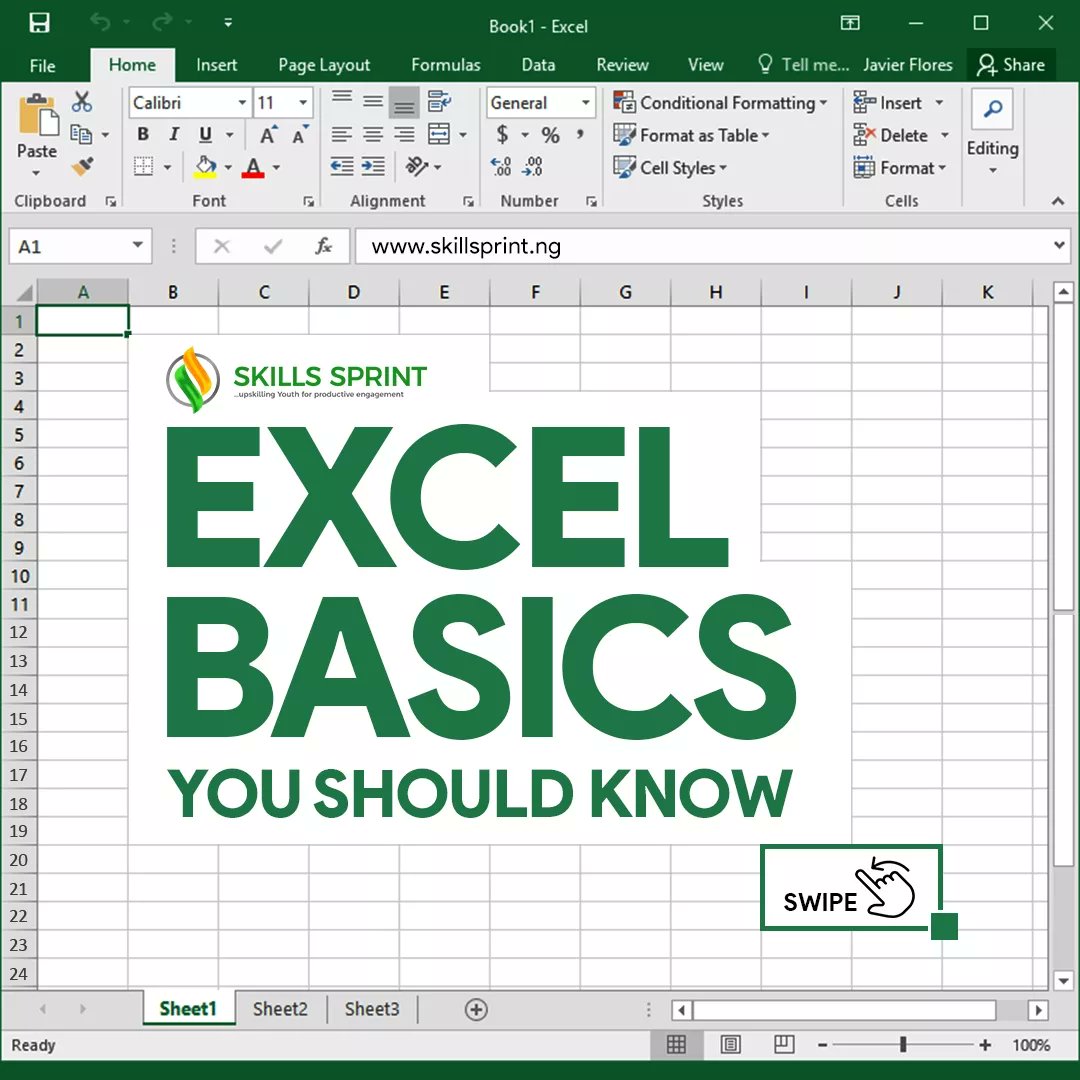
Task: Apply red Font Color A
Action: pos(253,167)
